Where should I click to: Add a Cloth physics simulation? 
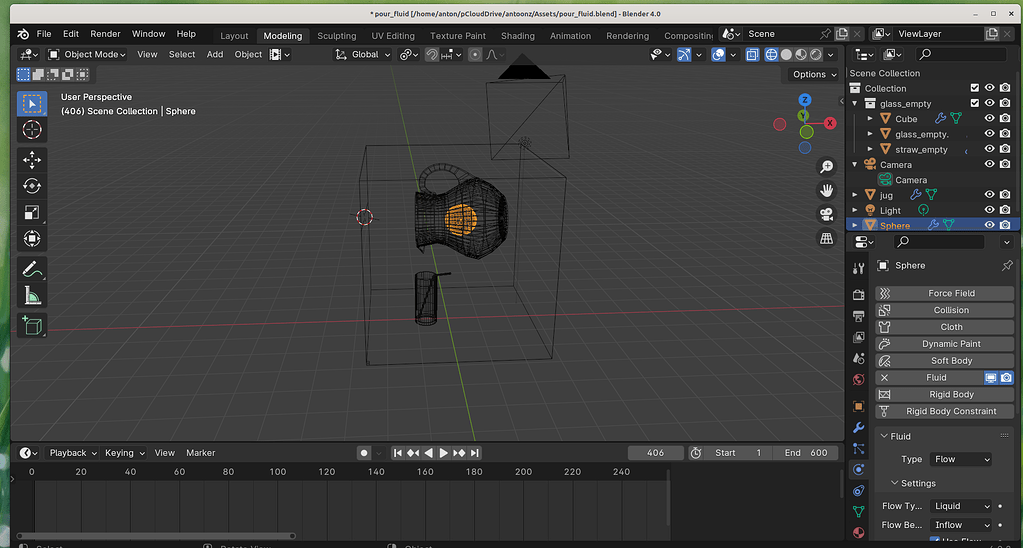pos(945,327)
